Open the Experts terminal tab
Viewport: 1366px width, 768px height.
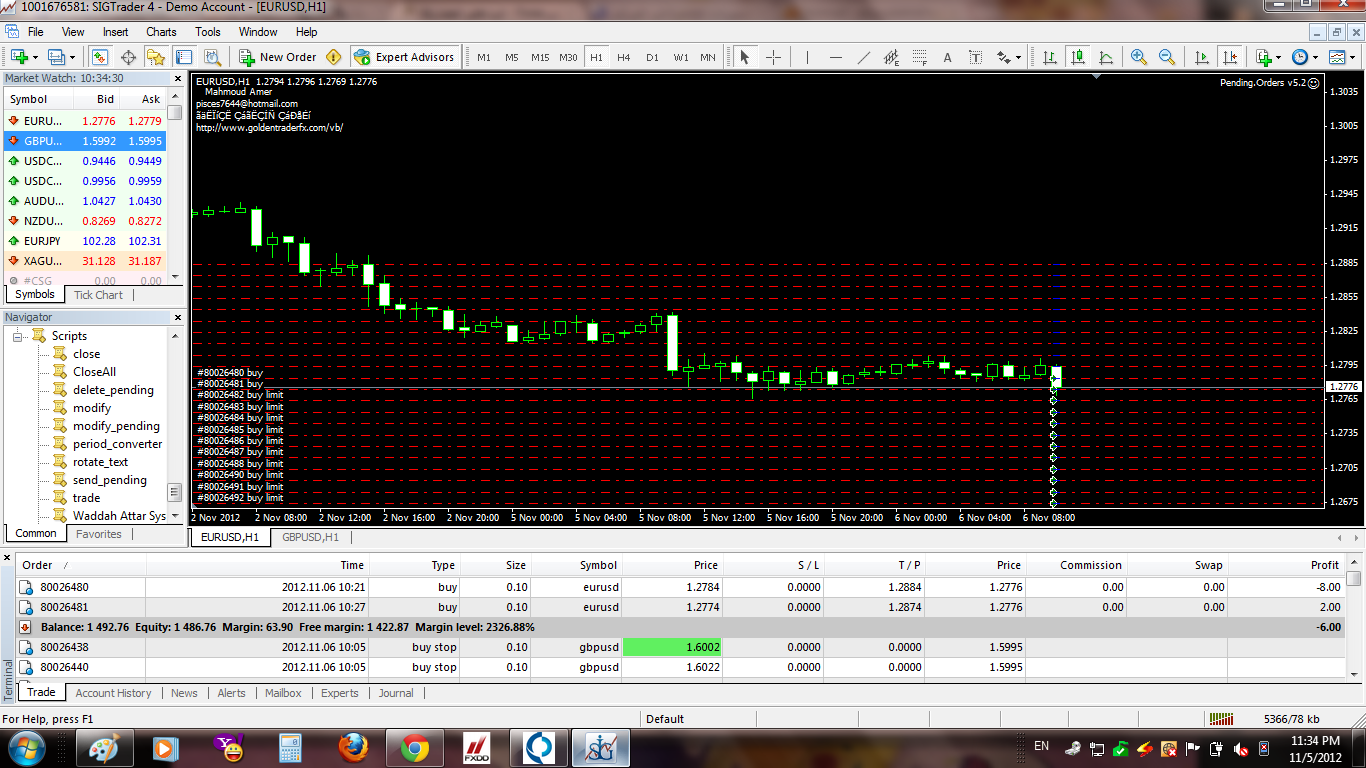pos(340,693)
